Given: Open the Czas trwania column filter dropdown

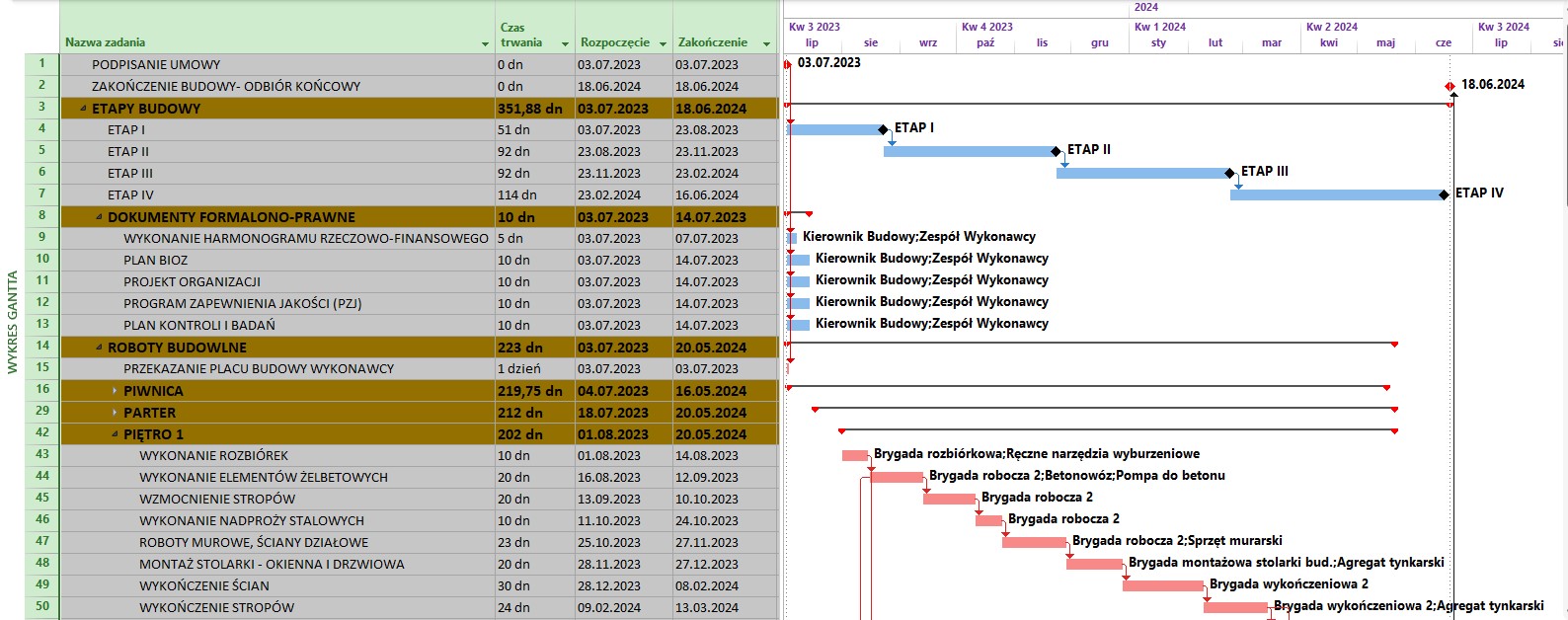Looking at the screenshot, I should (565, 44).
